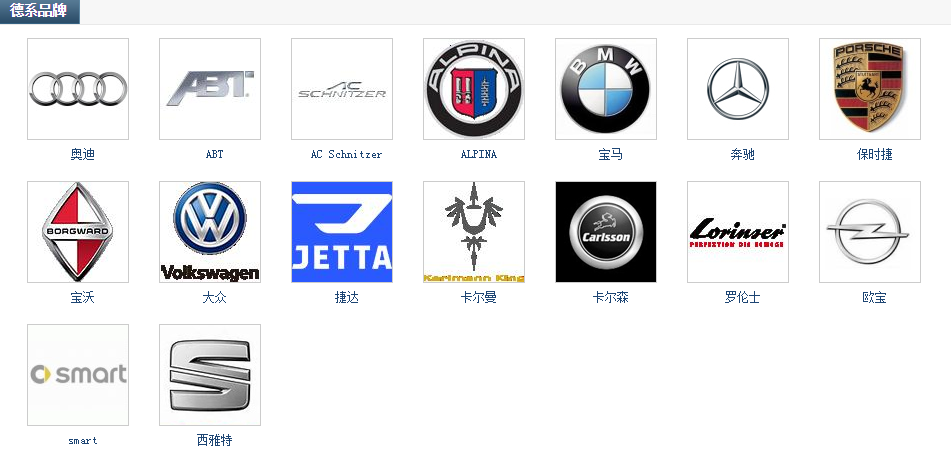Click the blue JETTA logo
951x451 pixels.
[342, 232]
